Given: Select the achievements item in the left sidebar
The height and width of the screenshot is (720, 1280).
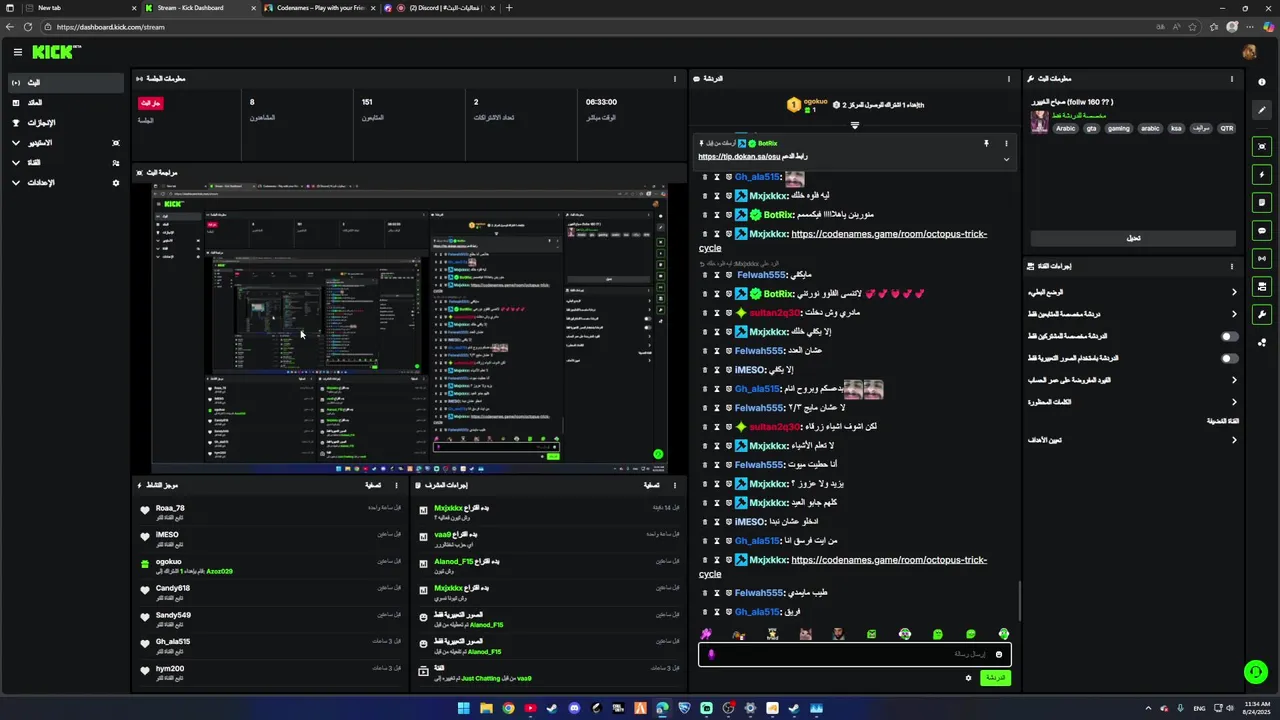Looking at the screenshot, I should (x=66, y=123).
